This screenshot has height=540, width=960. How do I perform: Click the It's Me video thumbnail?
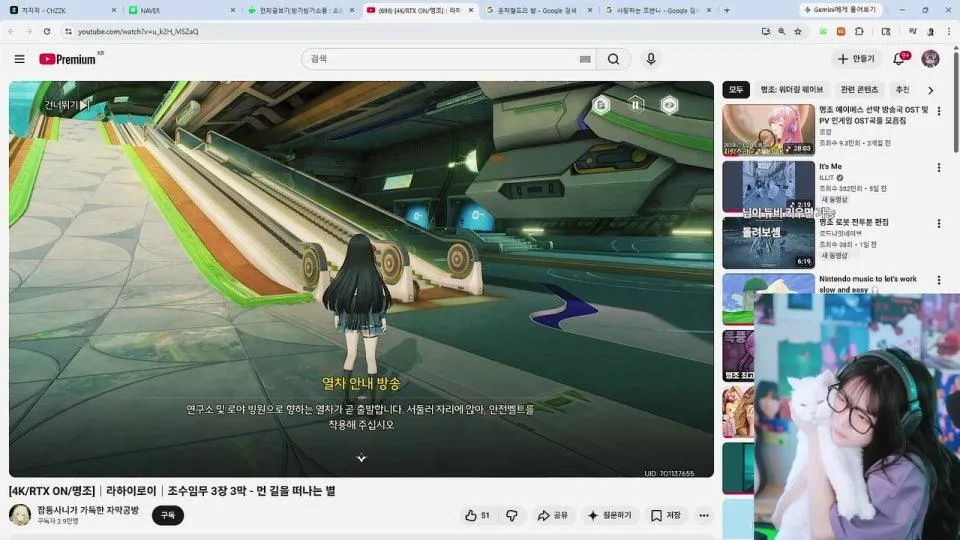click(768, 186)
